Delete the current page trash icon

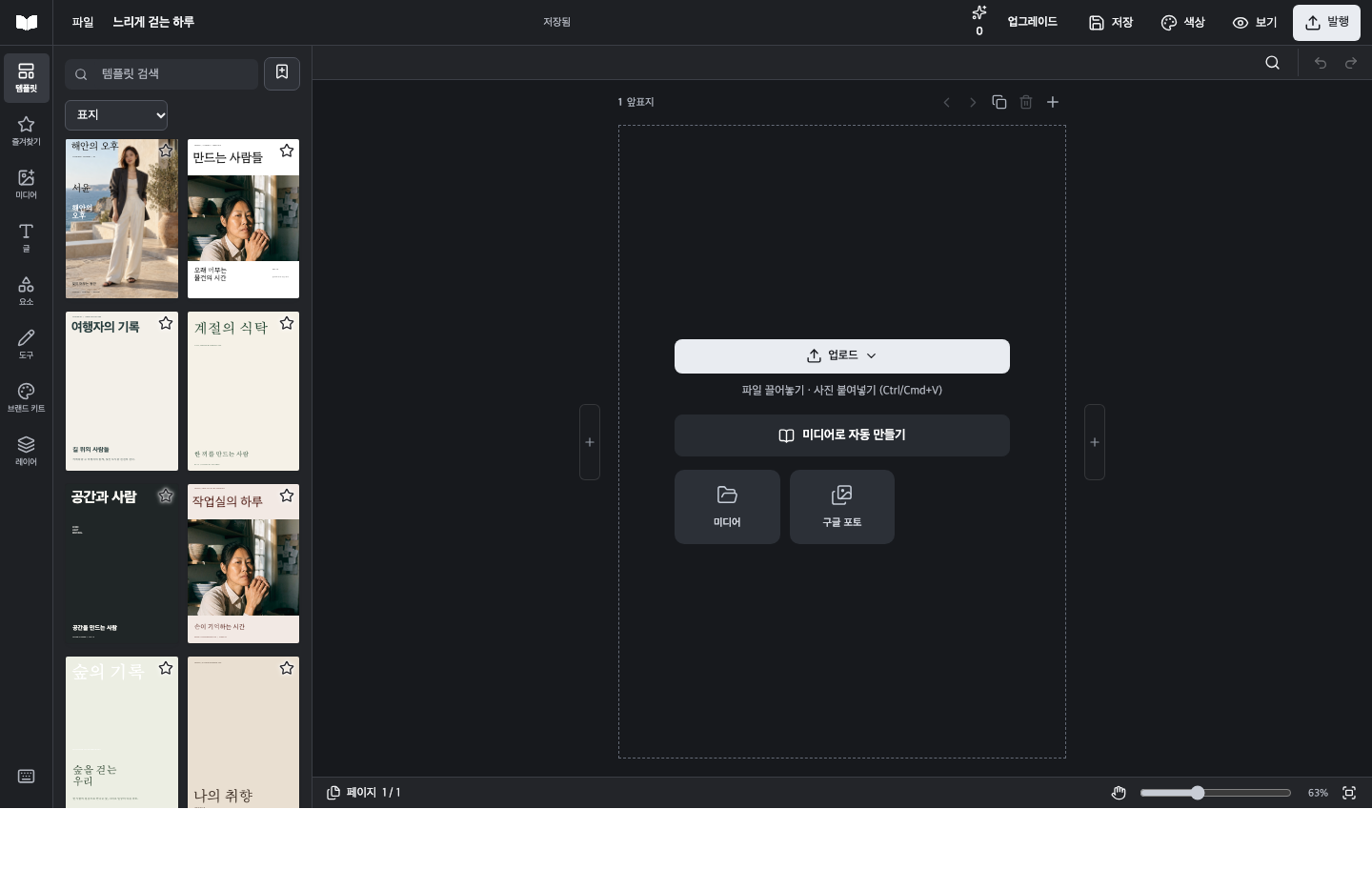point(1026,102)
